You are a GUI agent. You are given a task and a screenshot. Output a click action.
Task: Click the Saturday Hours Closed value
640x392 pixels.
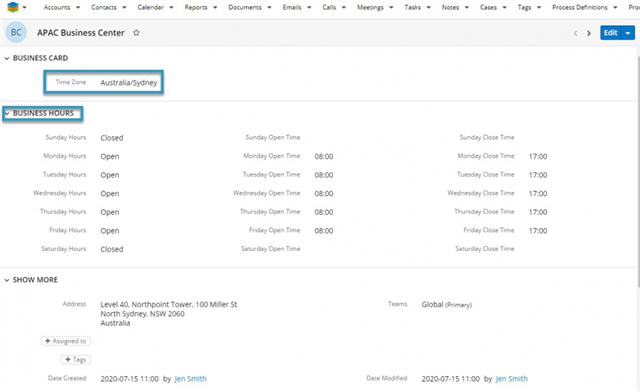tap(112, 249)
